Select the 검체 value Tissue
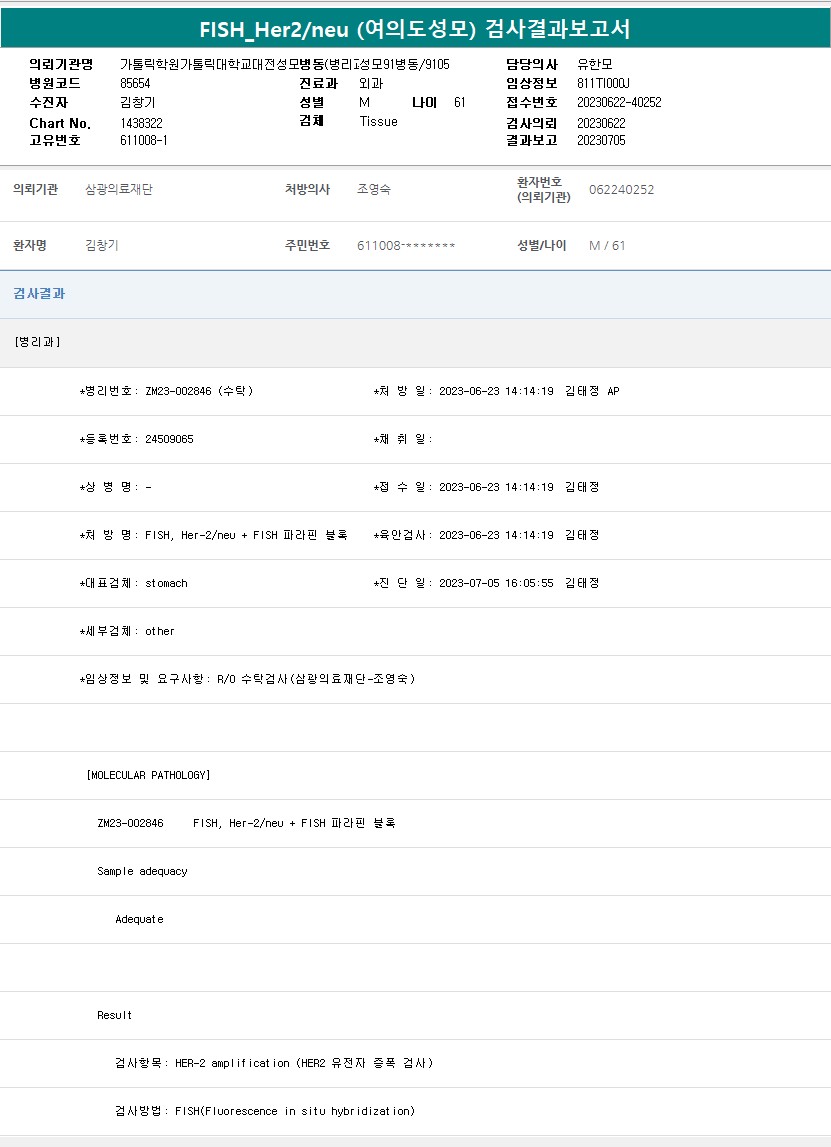This screenshot has height=1147, width=831. [378, 121]
